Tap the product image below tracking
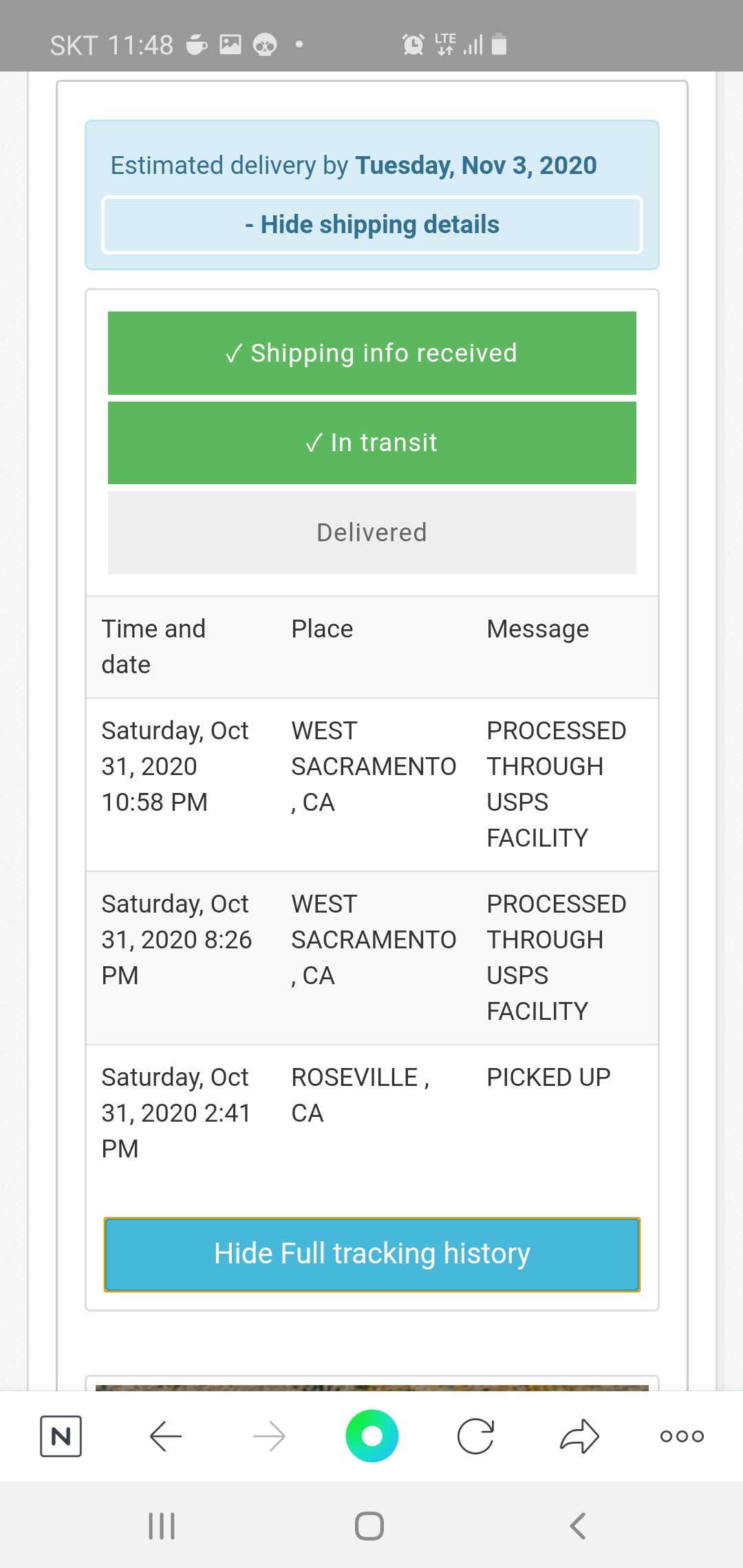This screenshot has width=743, height=1568. (371, 1387)
